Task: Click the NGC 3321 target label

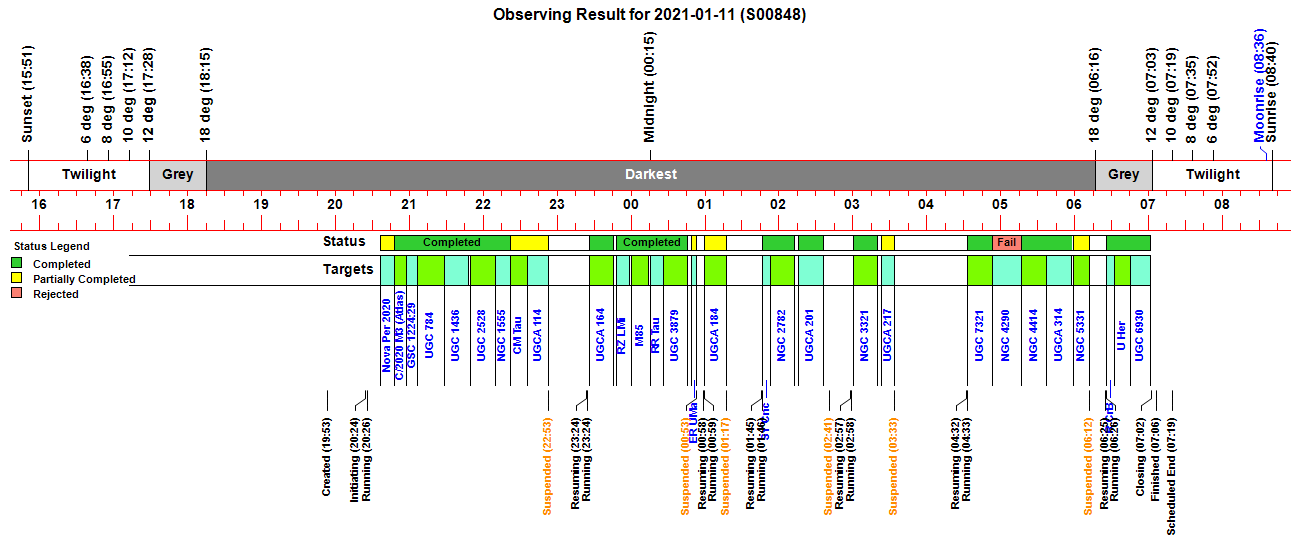Action: [865, 334]
